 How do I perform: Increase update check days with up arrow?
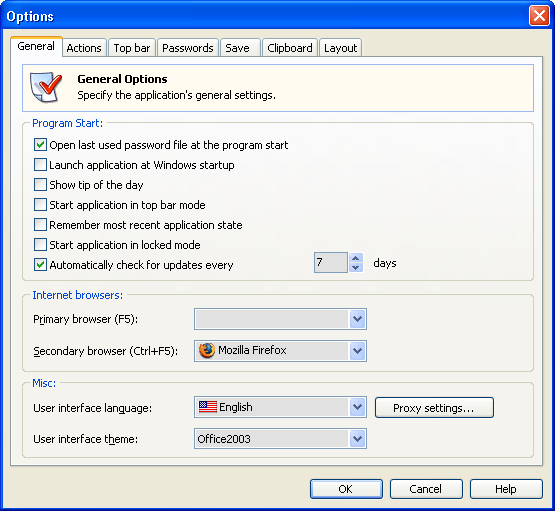356,258
